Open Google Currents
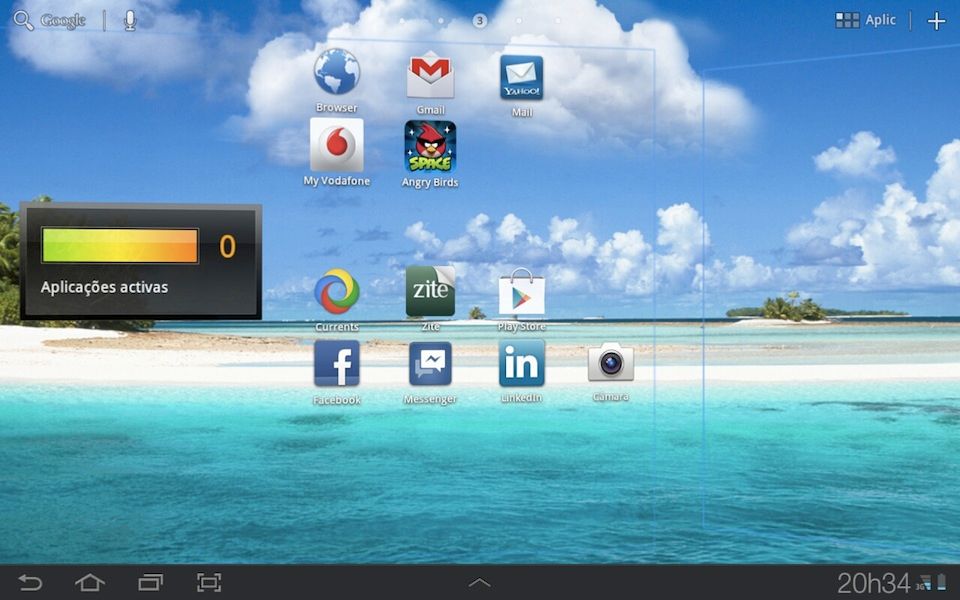The image size is (960, 600). [x=337, y=292]
